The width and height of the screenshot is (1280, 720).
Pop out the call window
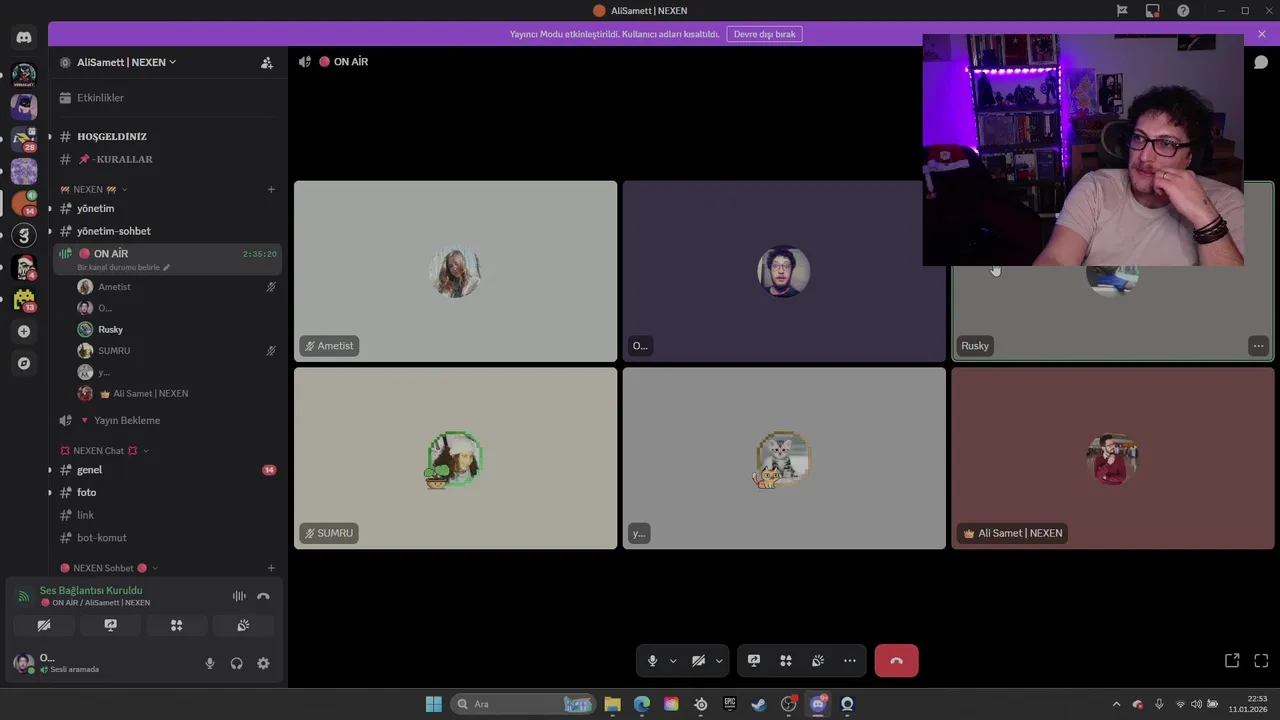pos(1232,661)
